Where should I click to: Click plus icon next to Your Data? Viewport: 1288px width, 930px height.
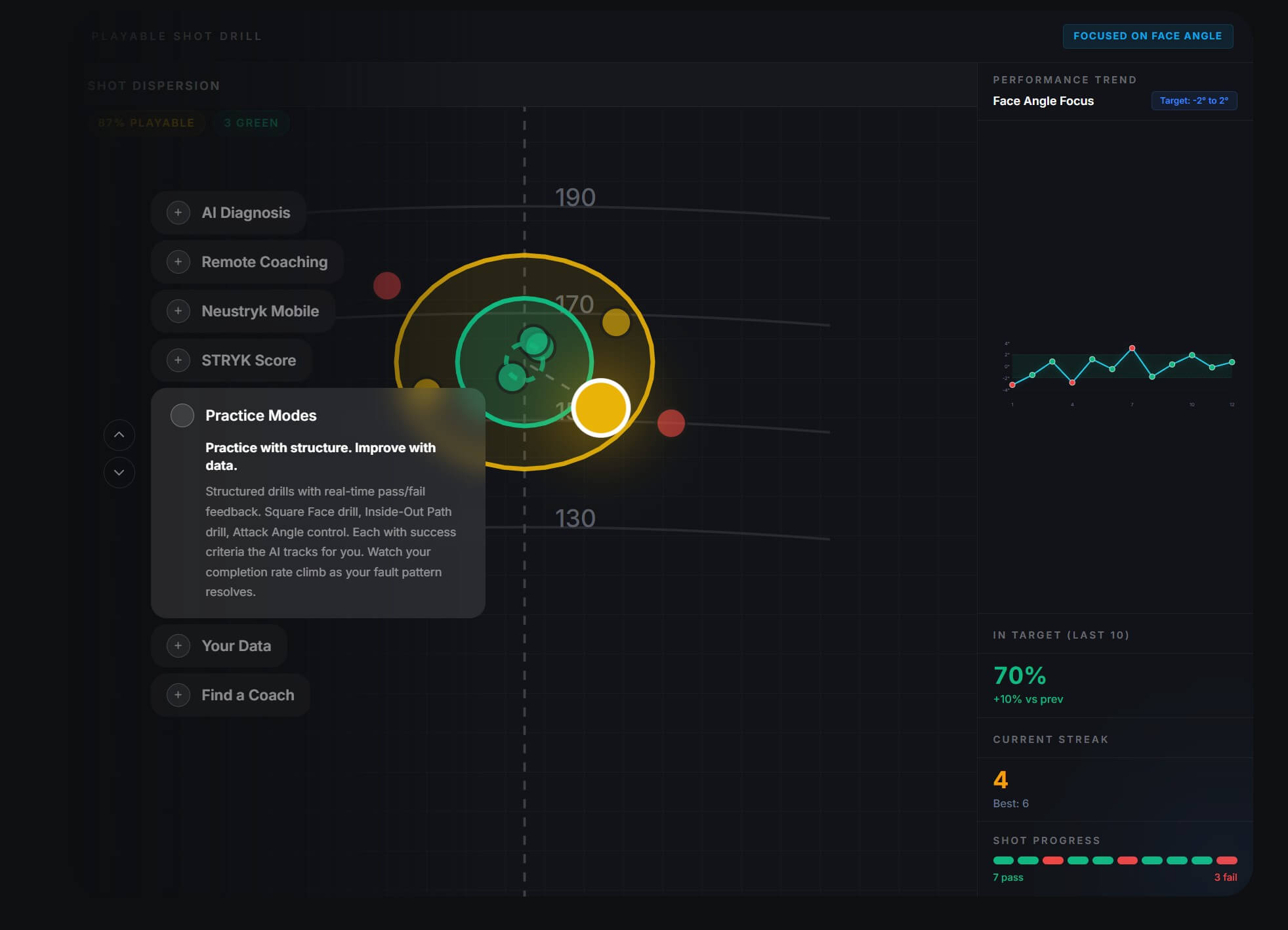178,646
